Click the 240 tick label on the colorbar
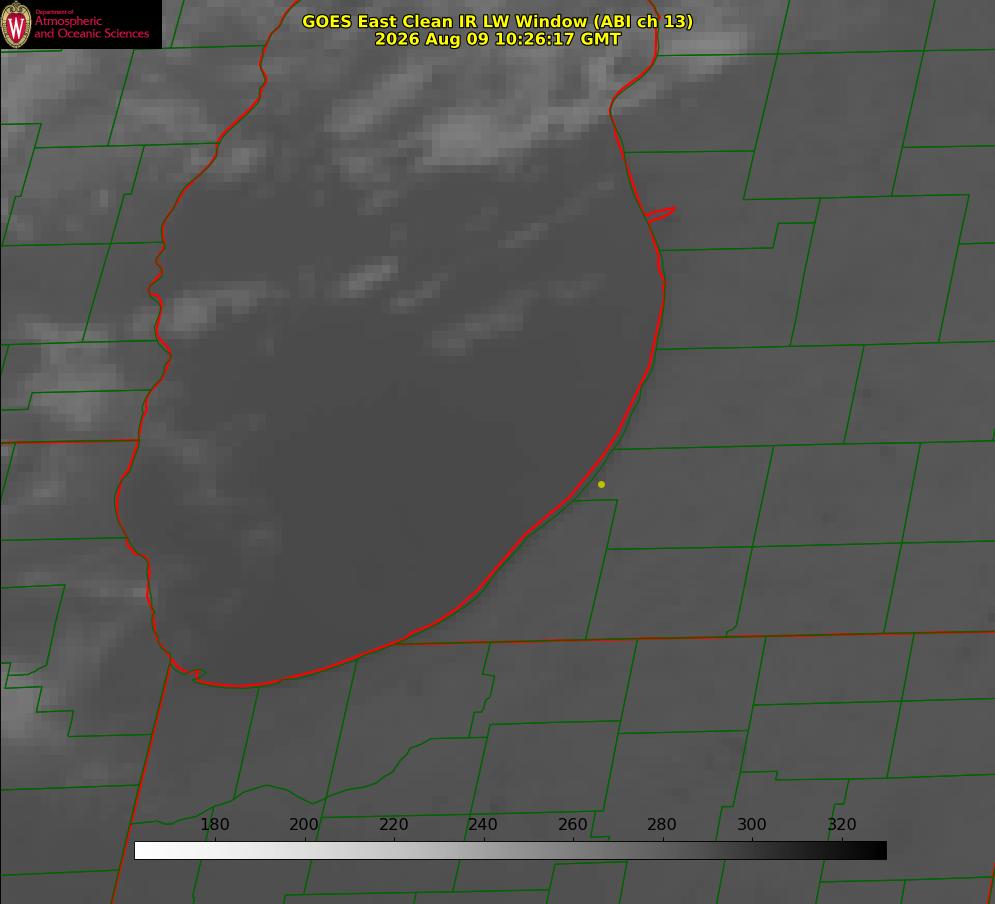 (x=483, y=824)
